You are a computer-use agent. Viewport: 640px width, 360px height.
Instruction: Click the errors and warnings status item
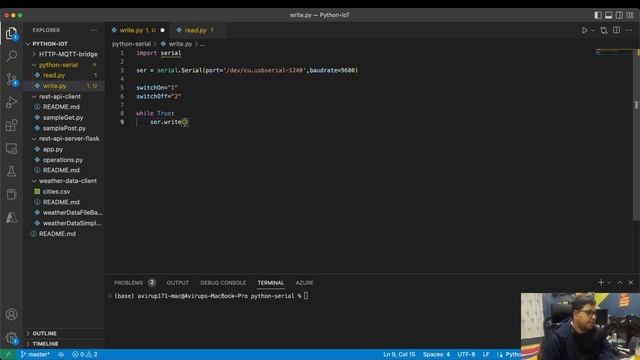click(x=85, y=354)
